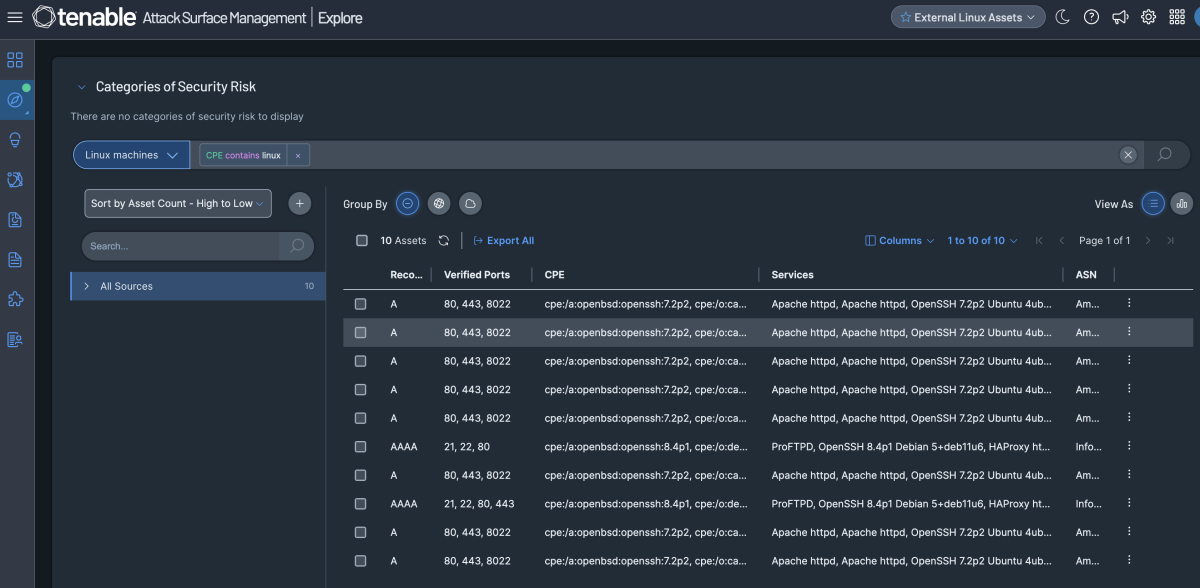Collapse Categories of Security Risk section
This screenshot has height=588, width=1200.
point(82,87)
